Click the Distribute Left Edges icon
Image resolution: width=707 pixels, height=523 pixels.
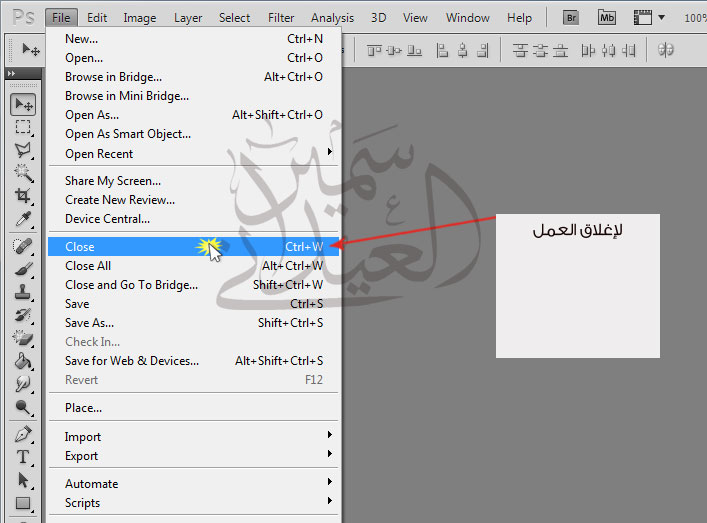pos(588,50)
